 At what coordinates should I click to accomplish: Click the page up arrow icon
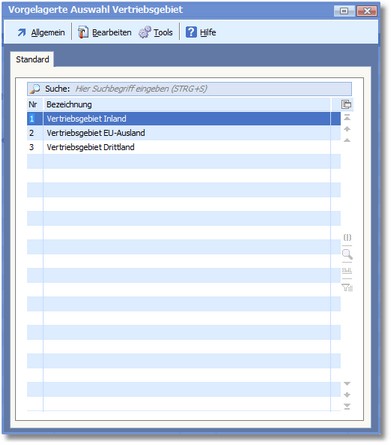click(x=347, y=129)
